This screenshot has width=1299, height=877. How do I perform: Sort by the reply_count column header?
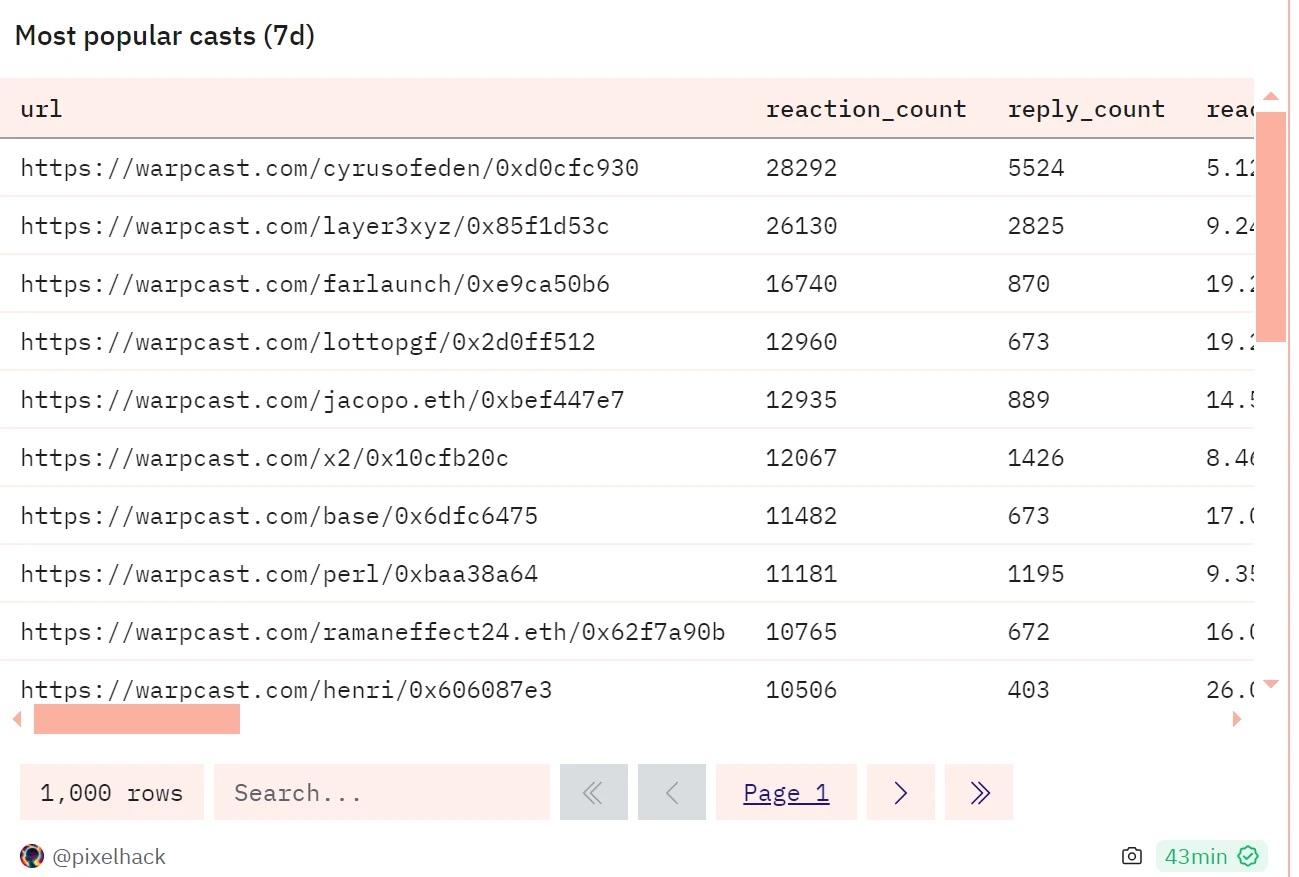tap(1086, 109)
